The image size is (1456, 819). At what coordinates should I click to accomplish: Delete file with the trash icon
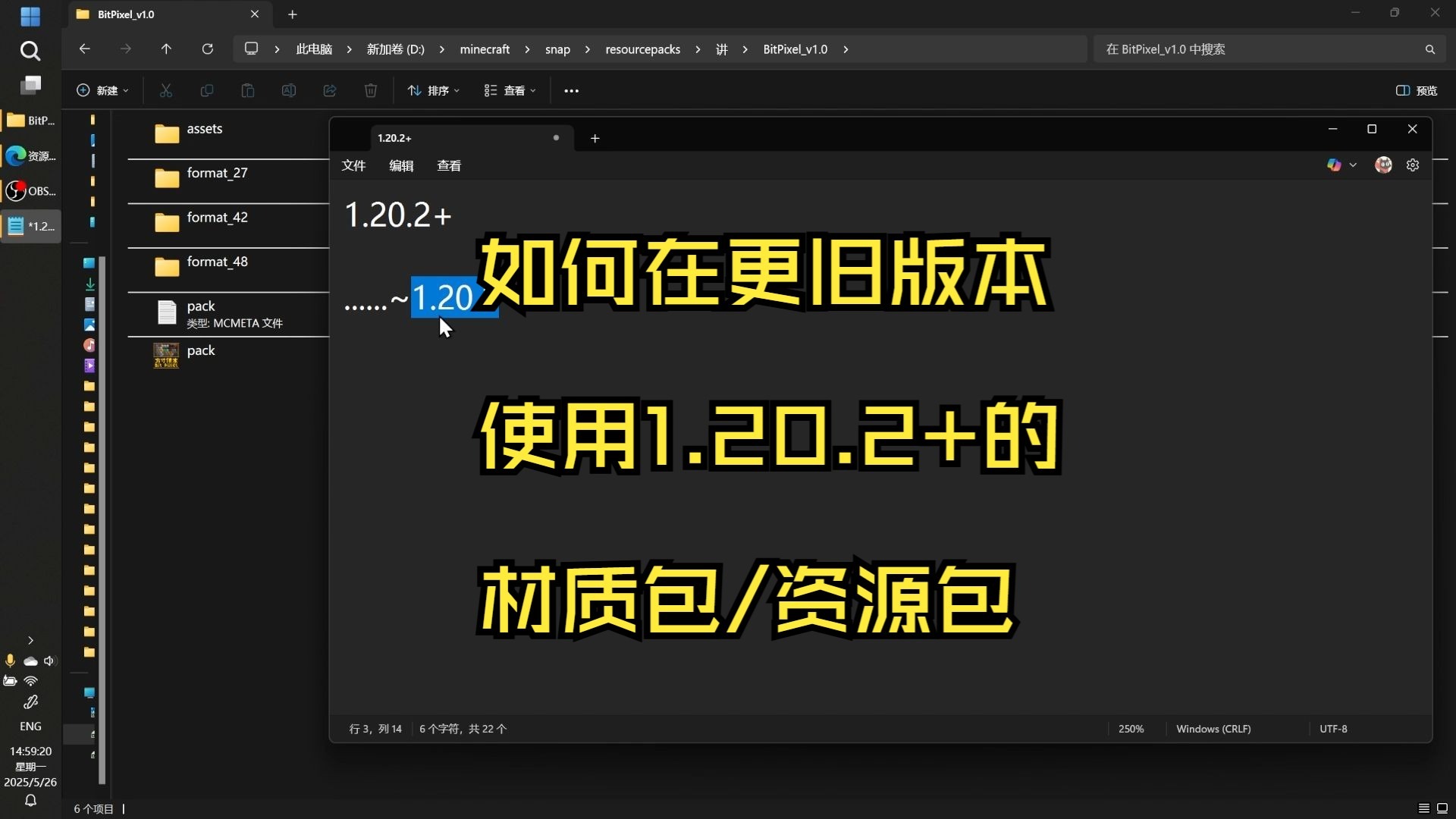tap(370, 90)
